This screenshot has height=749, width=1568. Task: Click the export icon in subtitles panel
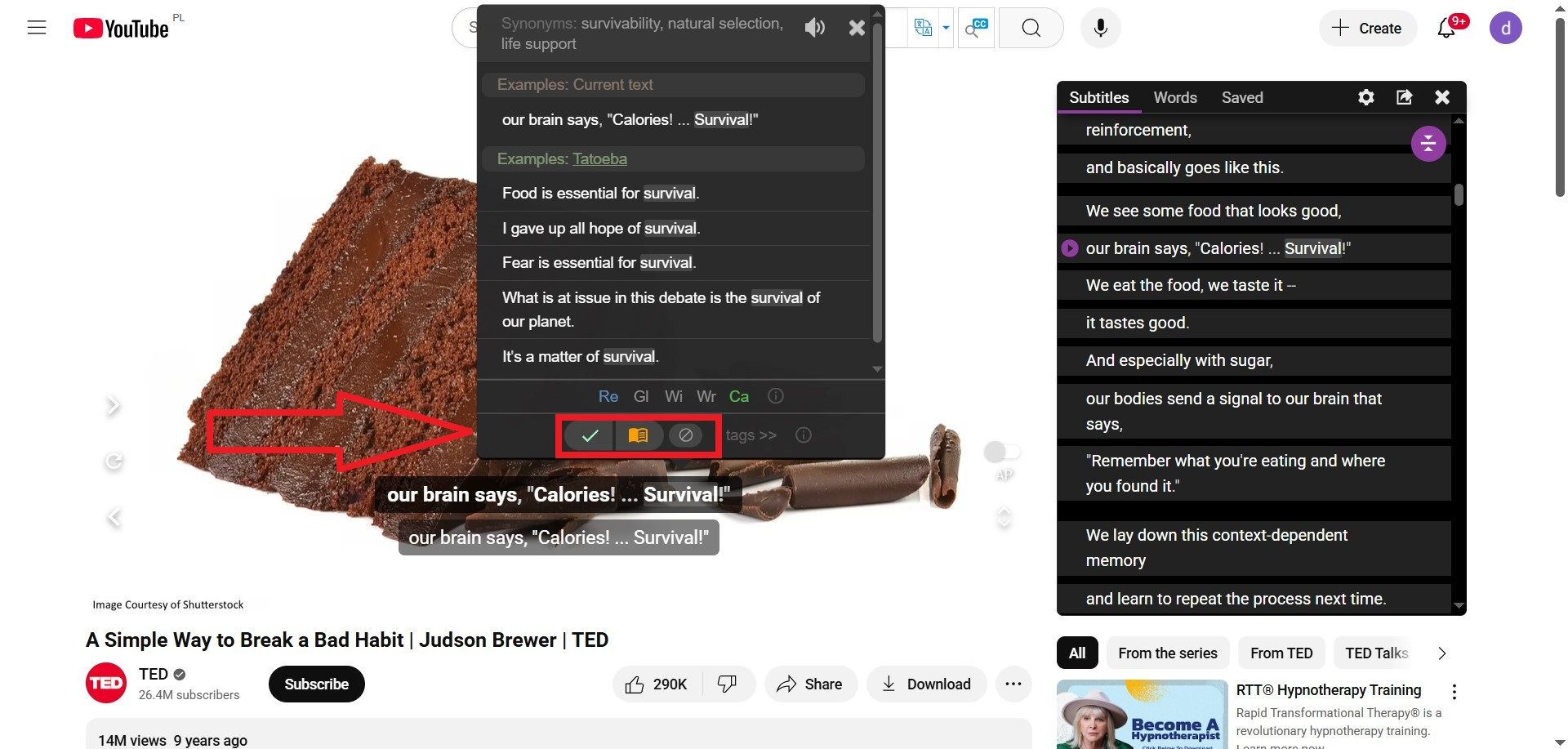coord(1404,97)
